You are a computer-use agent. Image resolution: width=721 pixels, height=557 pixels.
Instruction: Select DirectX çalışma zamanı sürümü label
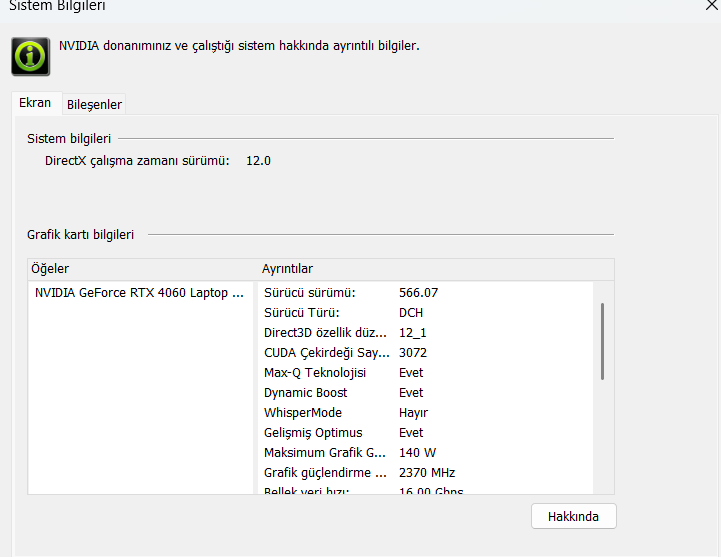[x=137, y=161]
